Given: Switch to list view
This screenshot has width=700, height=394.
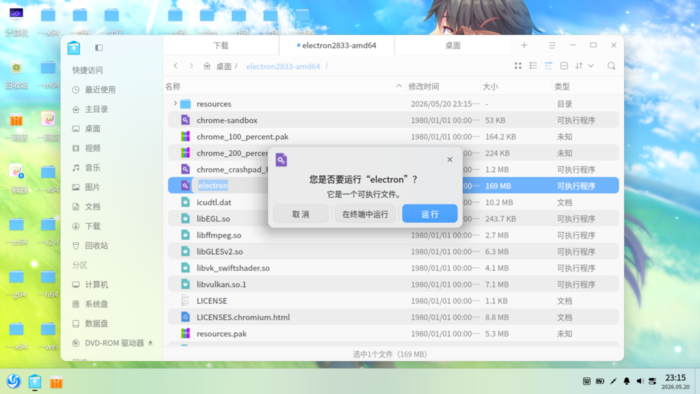Looking at the screenshot, I should point(533,66).
